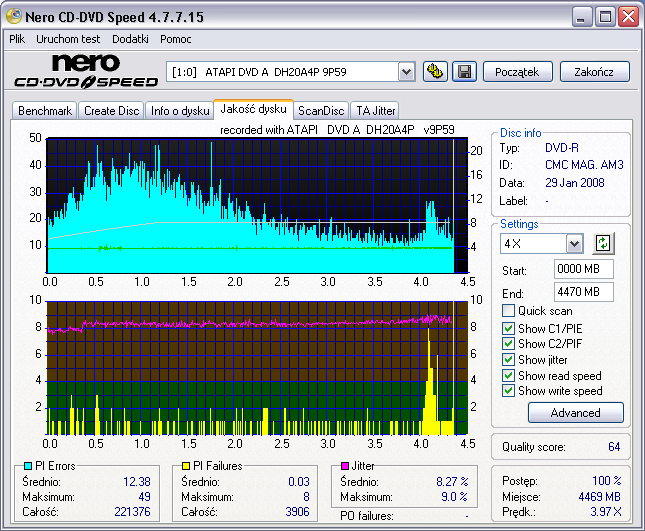This screenshot has width=645, height=531.
Task: Enable the Quick scan checkbox
Action: point(508,311)
